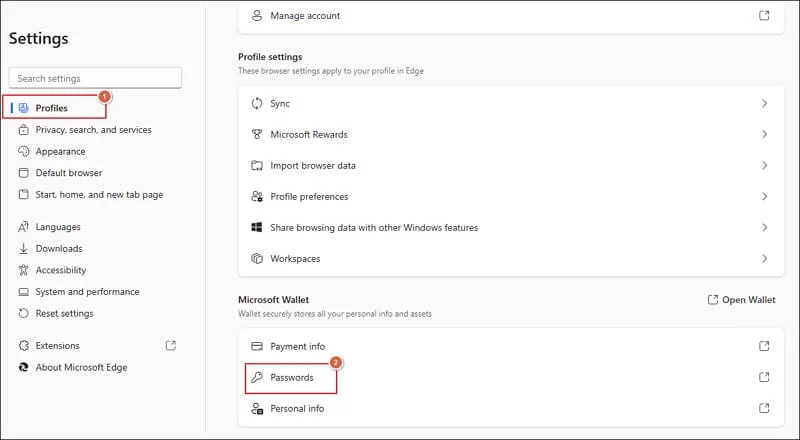
Task: Open Accessibility settings page
Action: coord(61,270)
